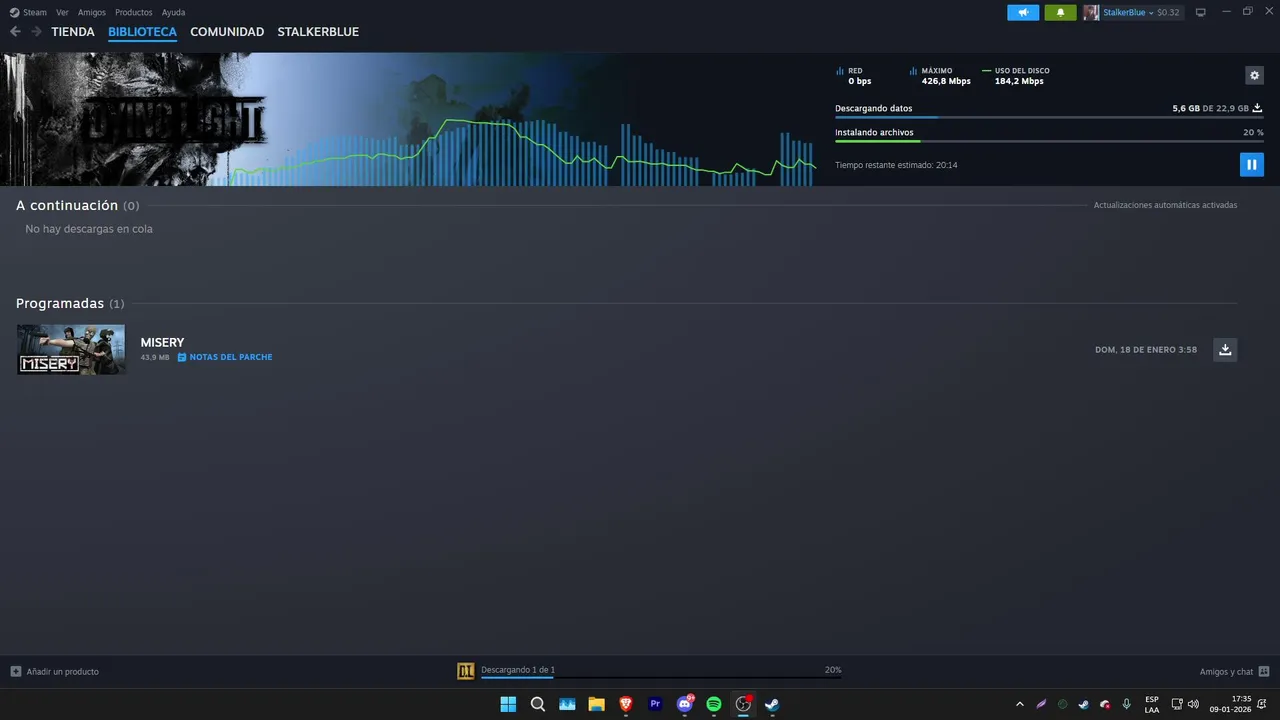The width and height of the screenshot is (1280, 720).
Task: Open the green notifications bell
Action: 1060,12
